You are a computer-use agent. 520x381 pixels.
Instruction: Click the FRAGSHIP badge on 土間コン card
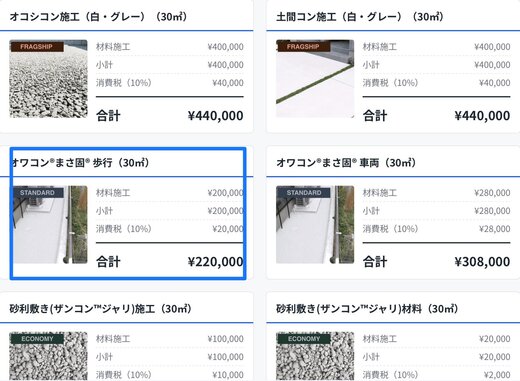pos(303,47)
